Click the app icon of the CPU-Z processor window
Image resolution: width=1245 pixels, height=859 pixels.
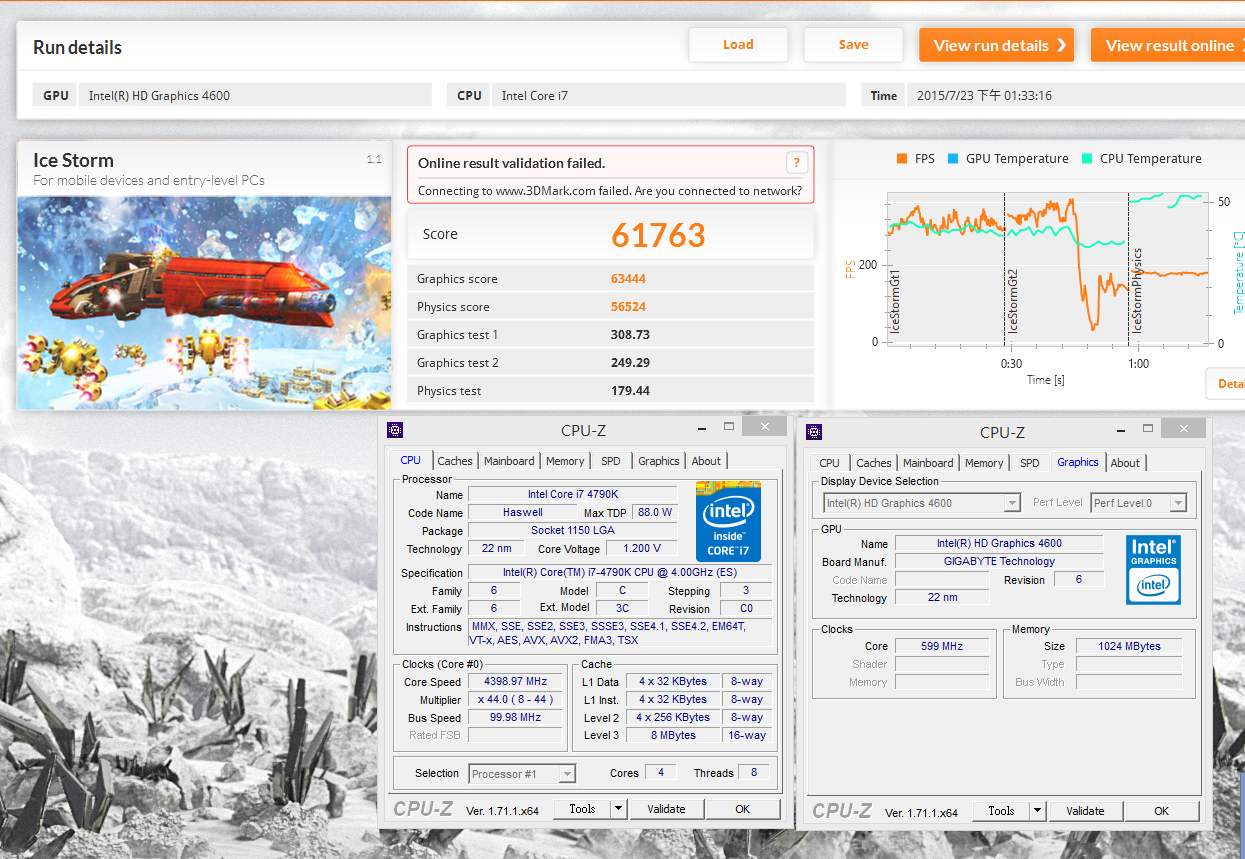point(395,431)
